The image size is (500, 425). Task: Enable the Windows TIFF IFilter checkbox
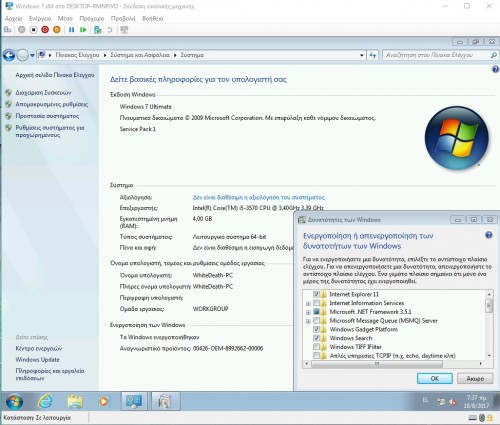316,347
